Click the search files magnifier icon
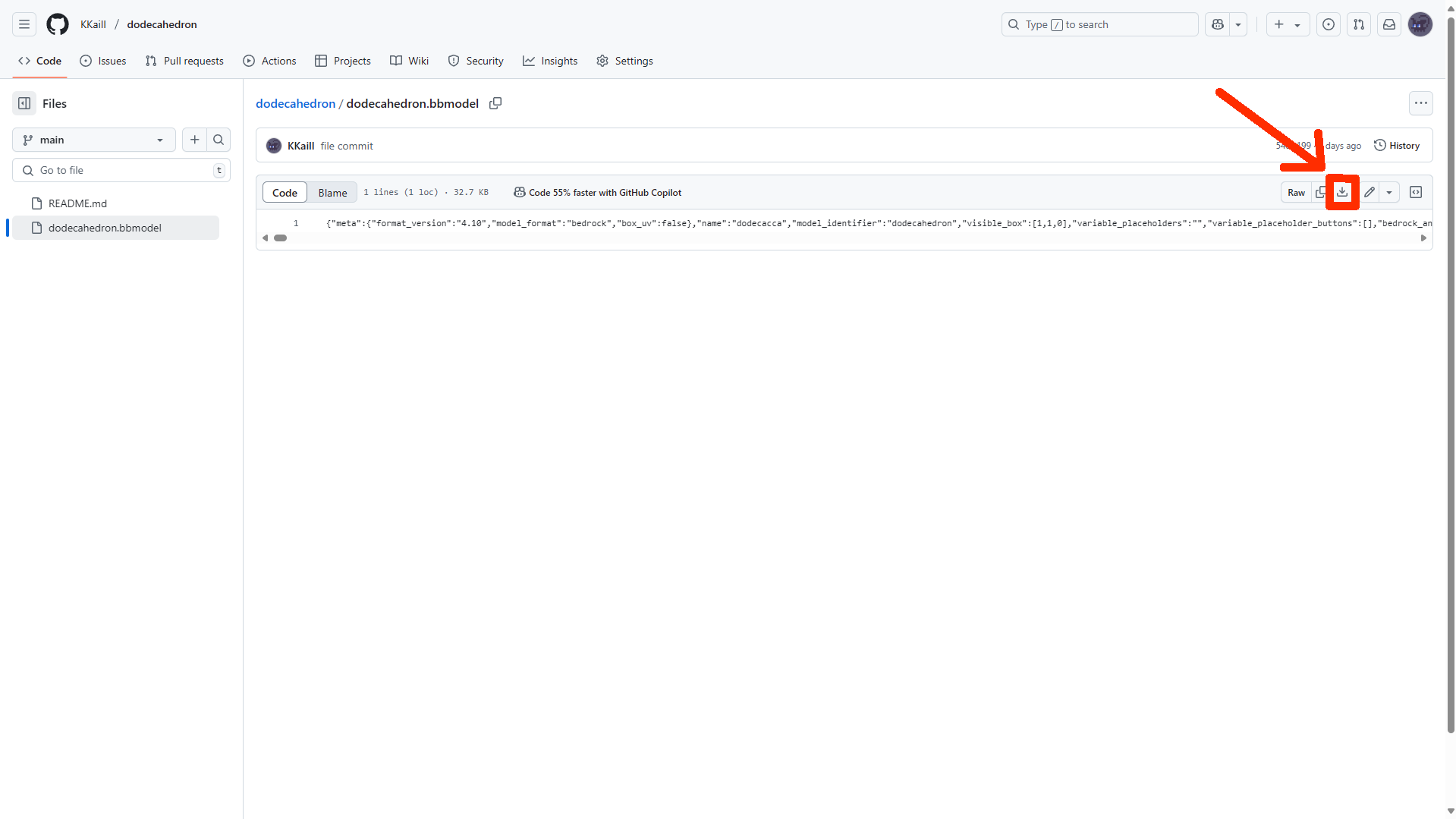 click(219, 140)
